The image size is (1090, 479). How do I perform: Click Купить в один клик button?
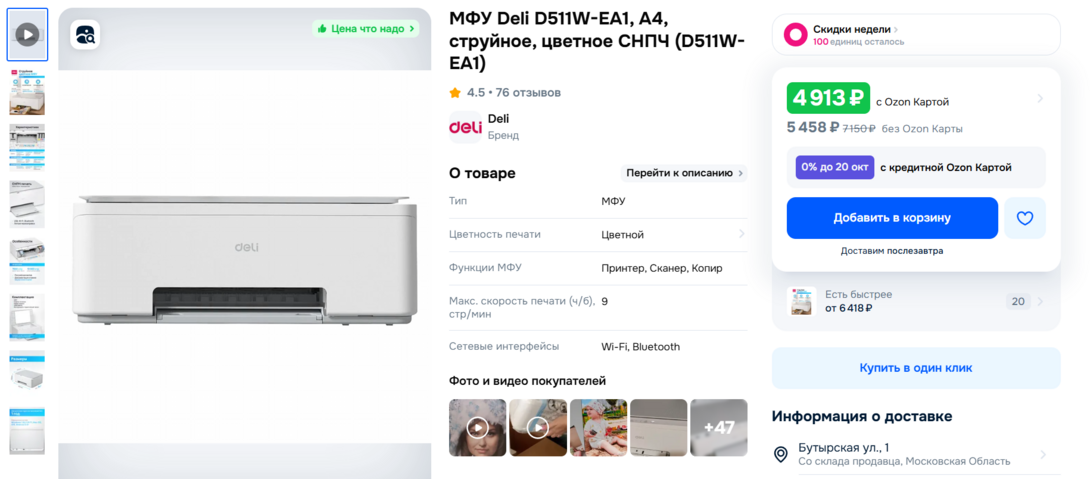915,368
